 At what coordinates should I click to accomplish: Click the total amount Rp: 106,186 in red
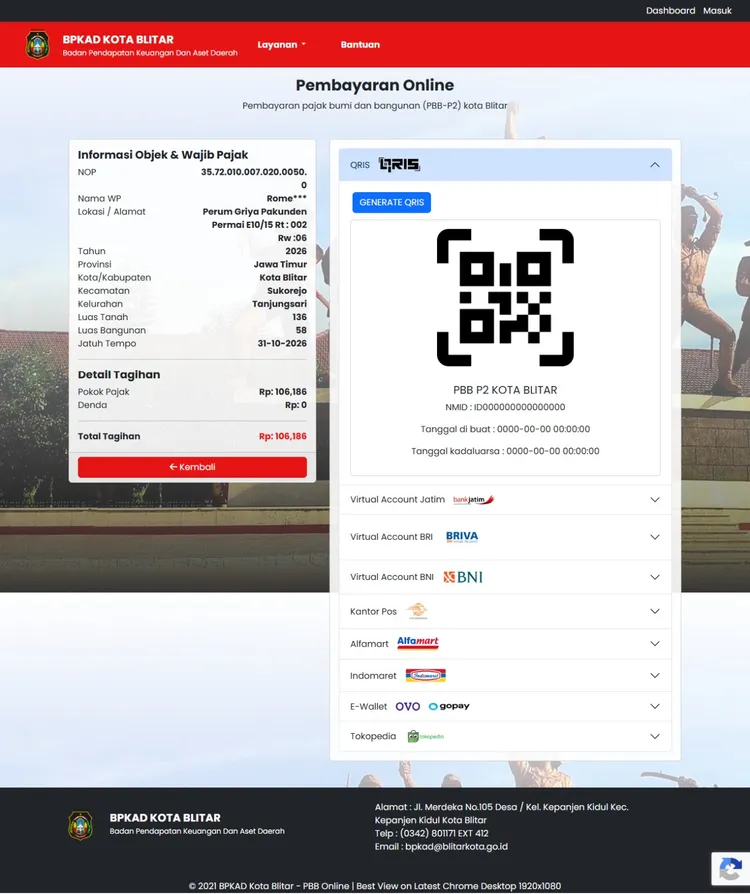pyautogui.click(x=282, y=436)
